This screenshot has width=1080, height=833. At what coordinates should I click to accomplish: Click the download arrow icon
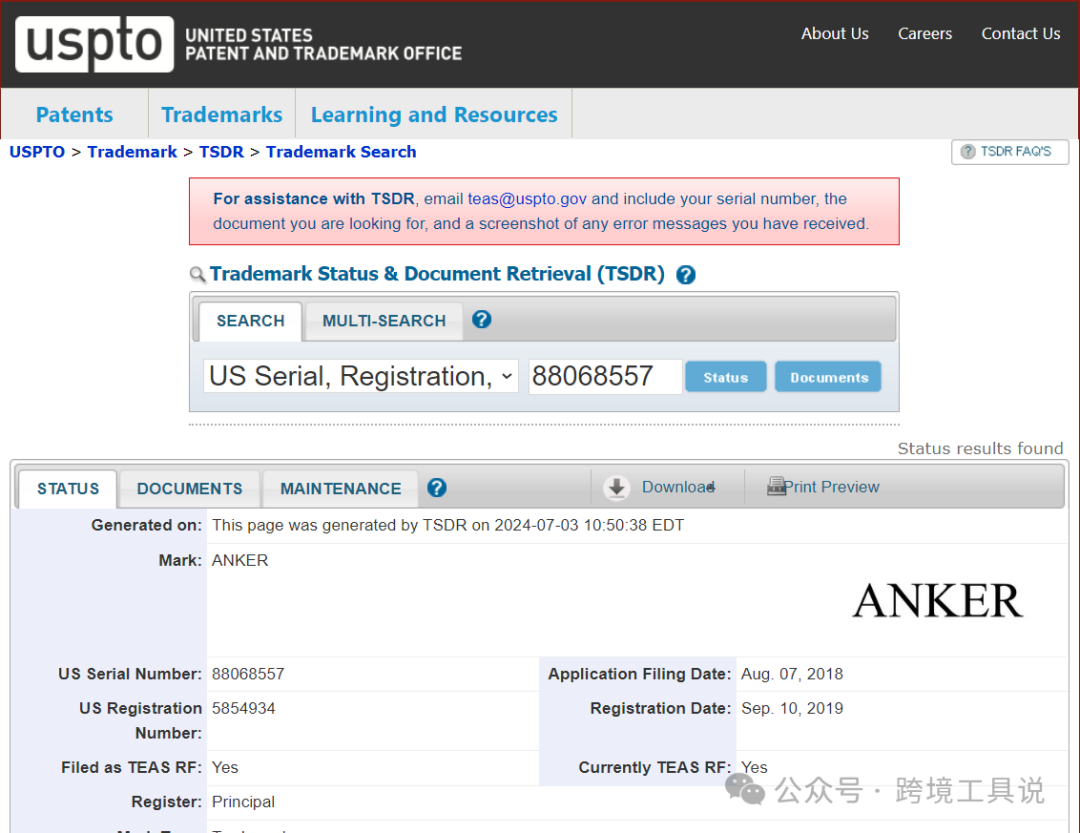click(616, 487)
